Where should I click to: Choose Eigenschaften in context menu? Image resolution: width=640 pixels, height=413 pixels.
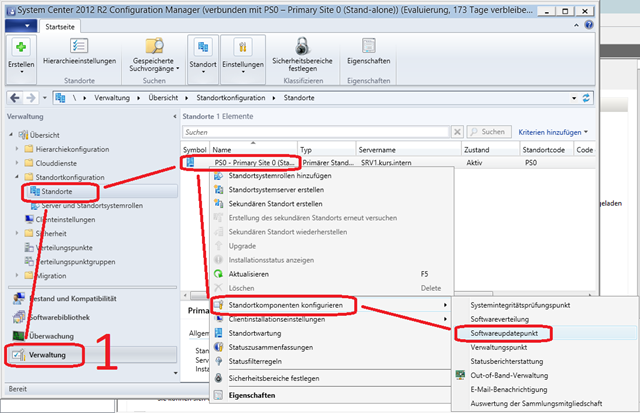tap(331, 395)
